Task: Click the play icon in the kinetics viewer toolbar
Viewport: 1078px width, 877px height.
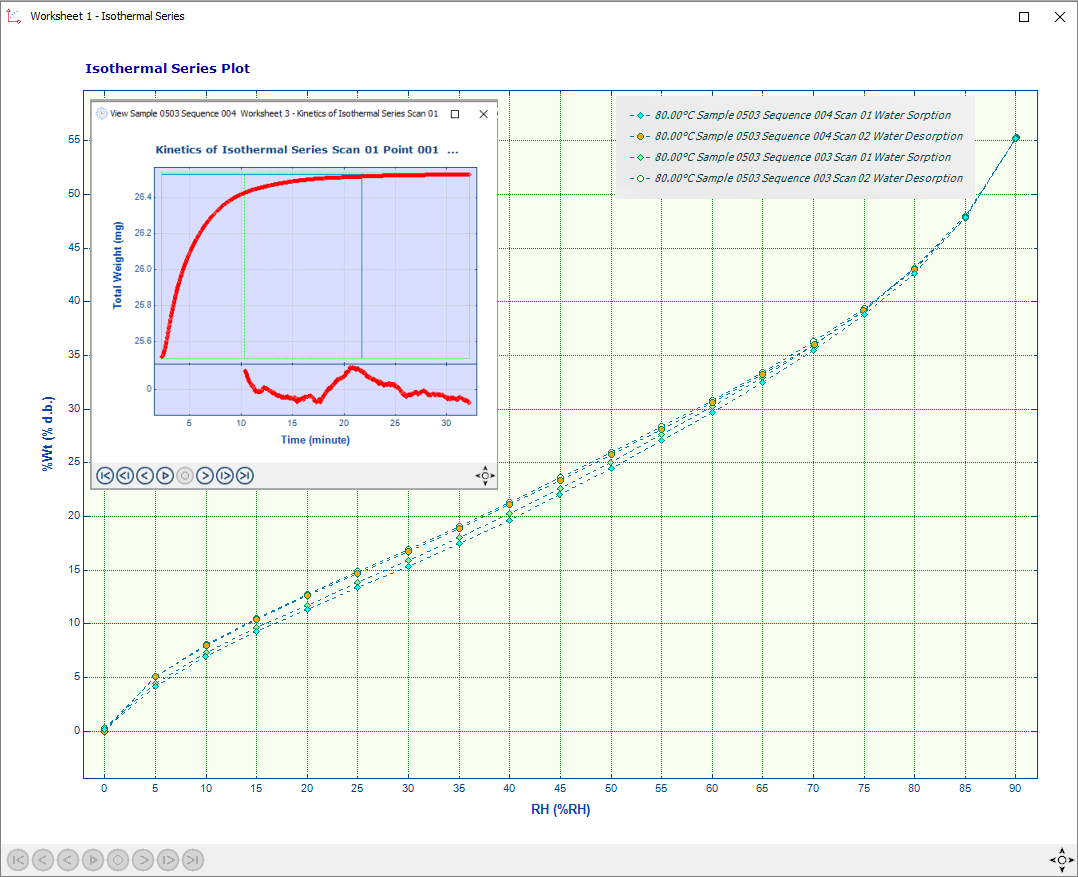Action: [165, 476]
